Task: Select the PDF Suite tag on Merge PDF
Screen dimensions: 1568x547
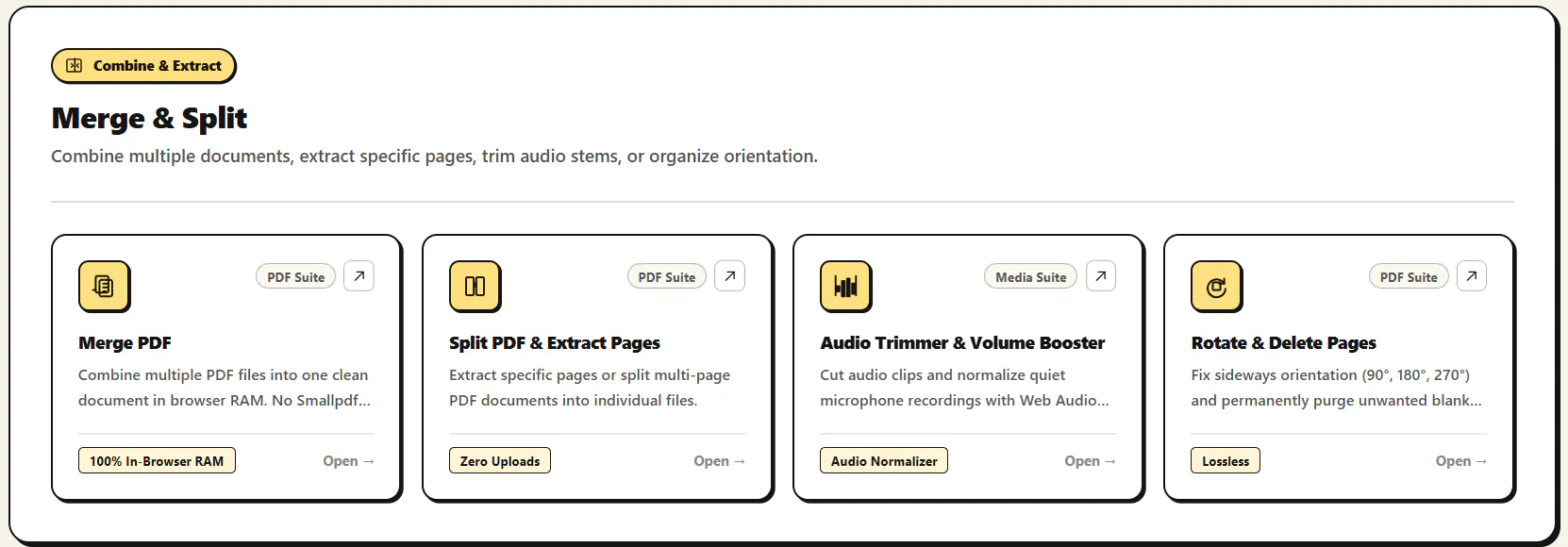Action: click(x=295, y=277)
